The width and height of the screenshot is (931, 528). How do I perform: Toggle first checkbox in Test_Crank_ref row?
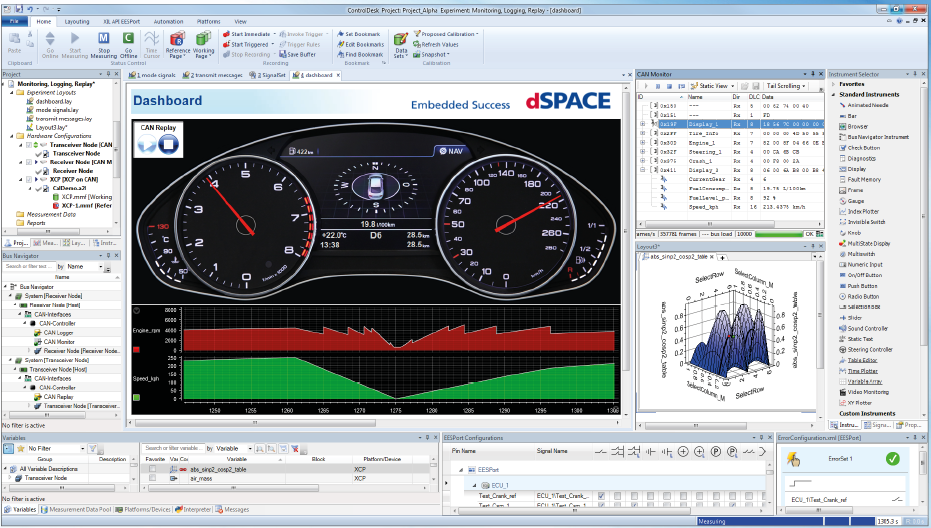click(x=601, y=496)
